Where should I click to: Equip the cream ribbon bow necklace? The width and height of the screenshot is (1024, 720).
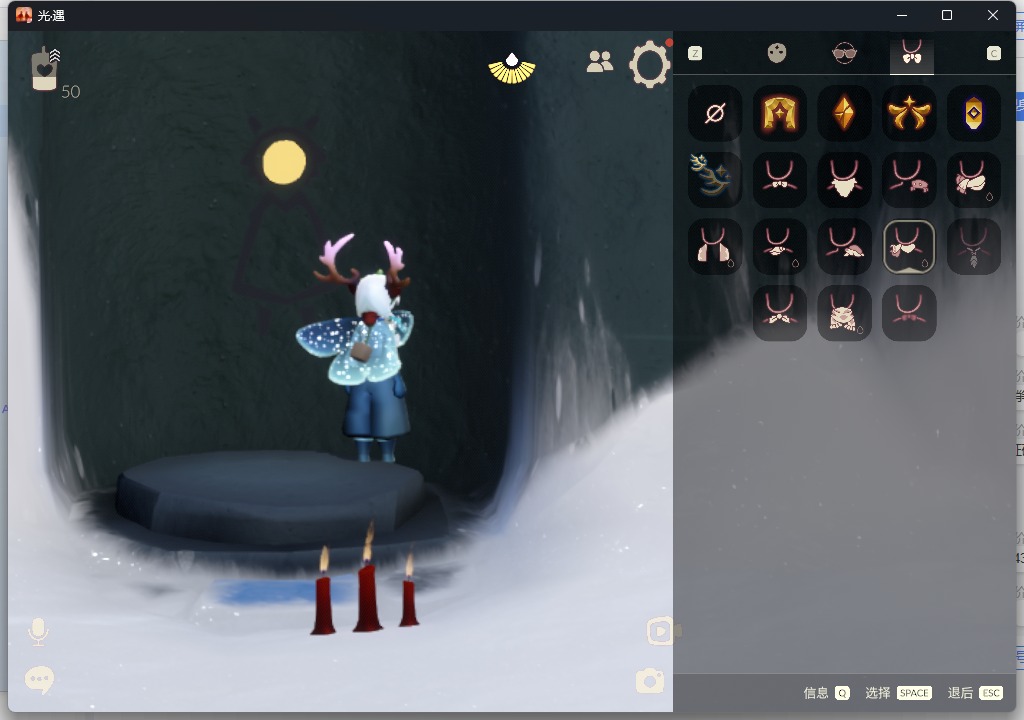780,313
